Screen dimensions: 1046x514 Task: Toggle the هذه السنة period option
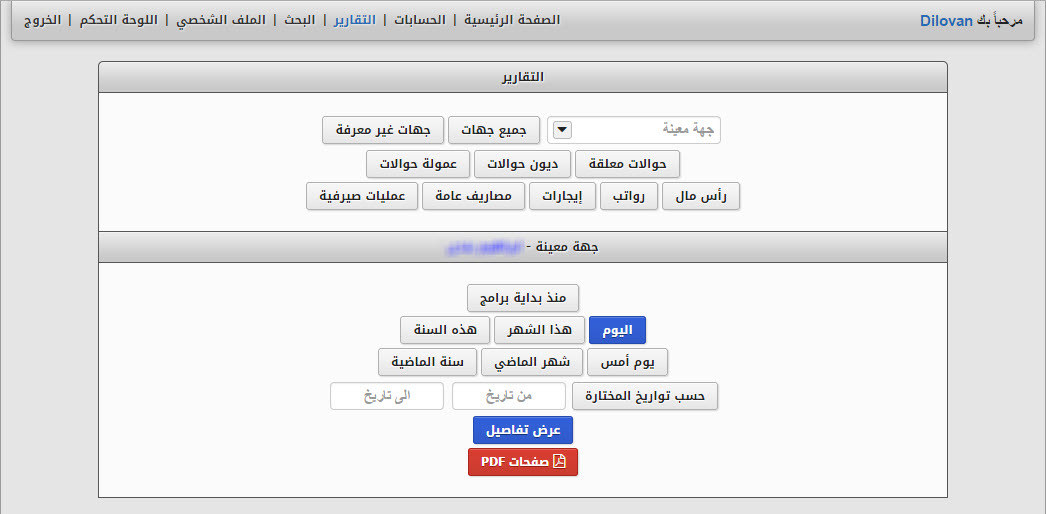[444, 330]
